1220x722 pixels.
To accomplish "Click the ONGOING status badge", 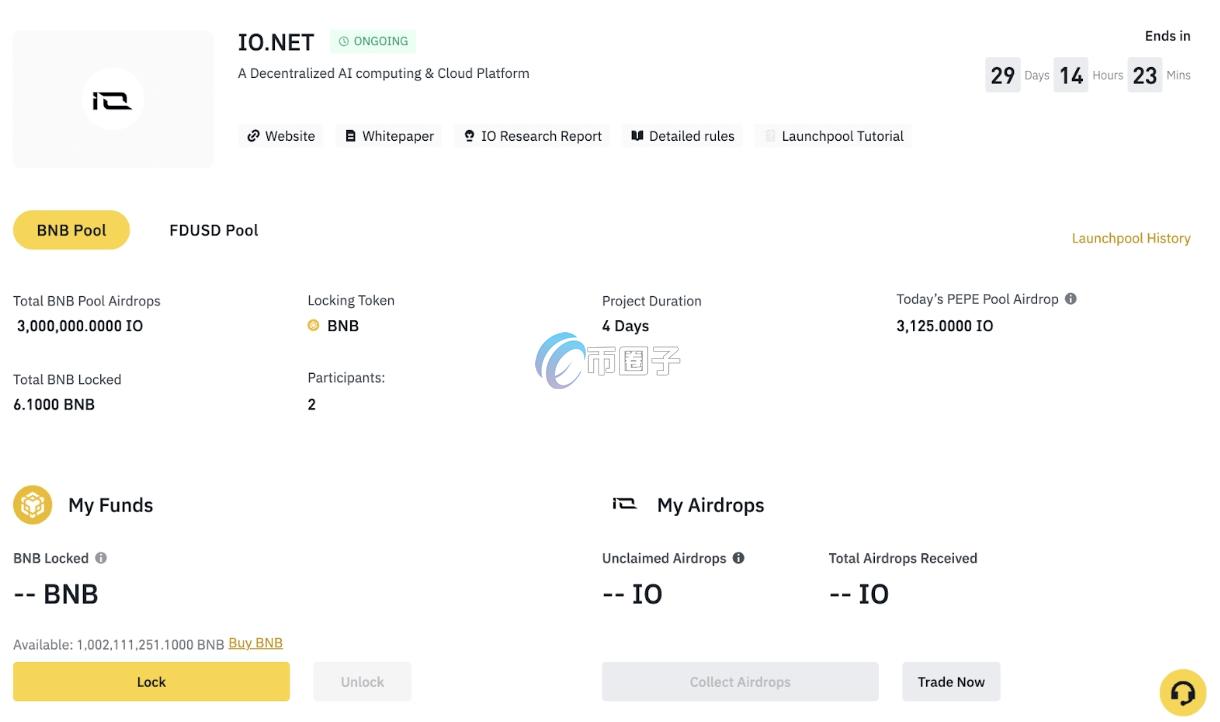I will click(x=373, y=41).
